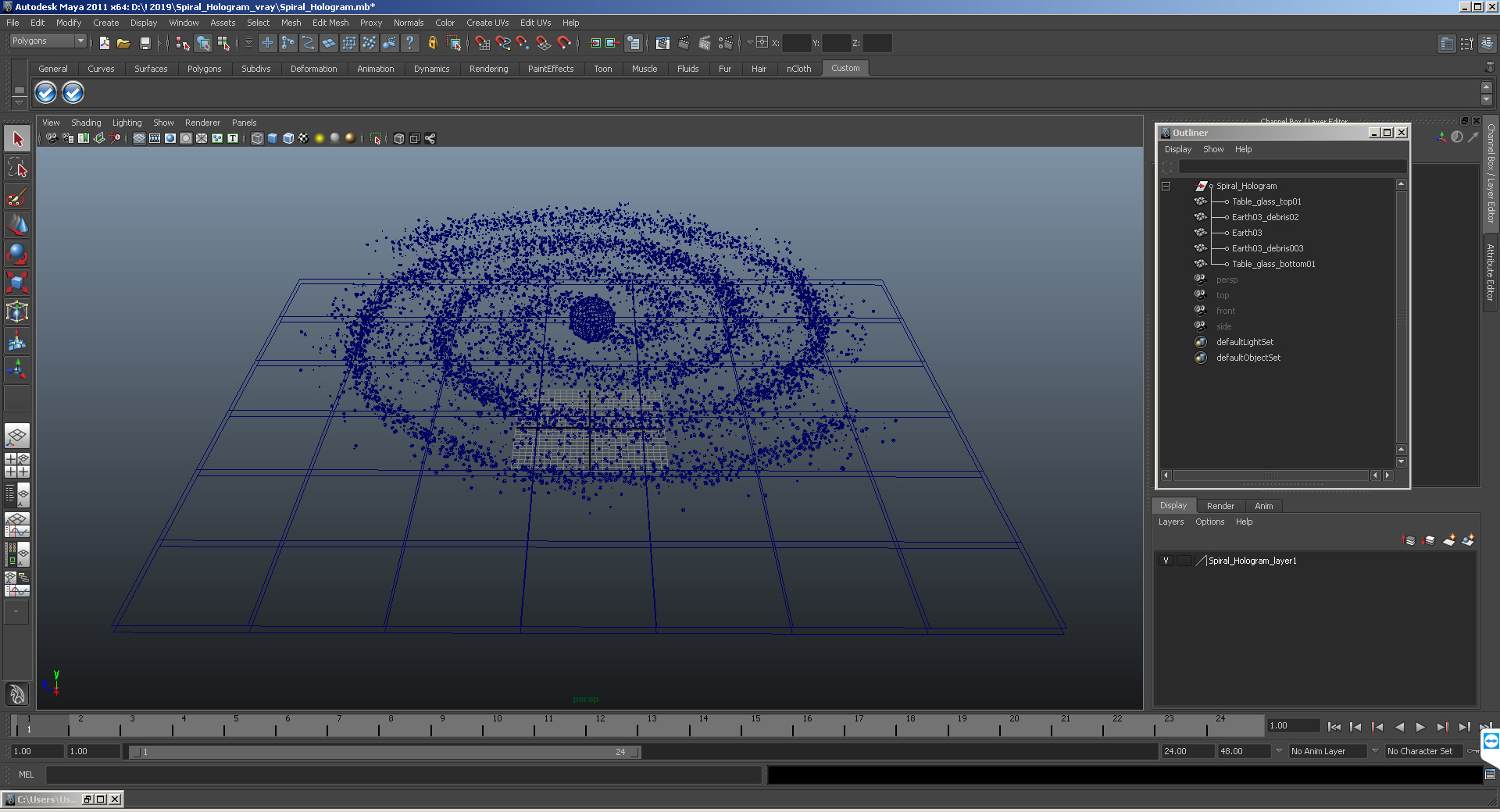The width and height of the screenshot is (1500, 812).
Task: Use all lights in viewport
Action: [x=320, y=138]
